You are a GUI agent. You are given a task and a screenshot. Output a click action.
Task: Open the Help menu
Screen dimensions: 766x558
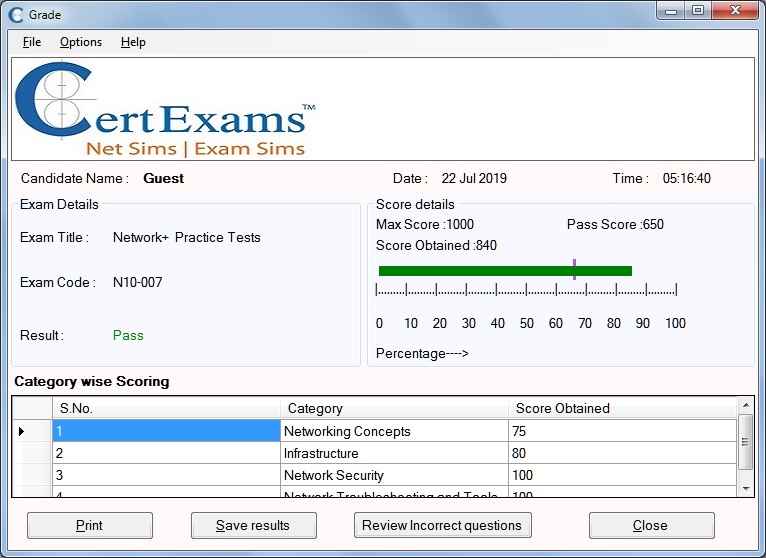click(133, 42)
